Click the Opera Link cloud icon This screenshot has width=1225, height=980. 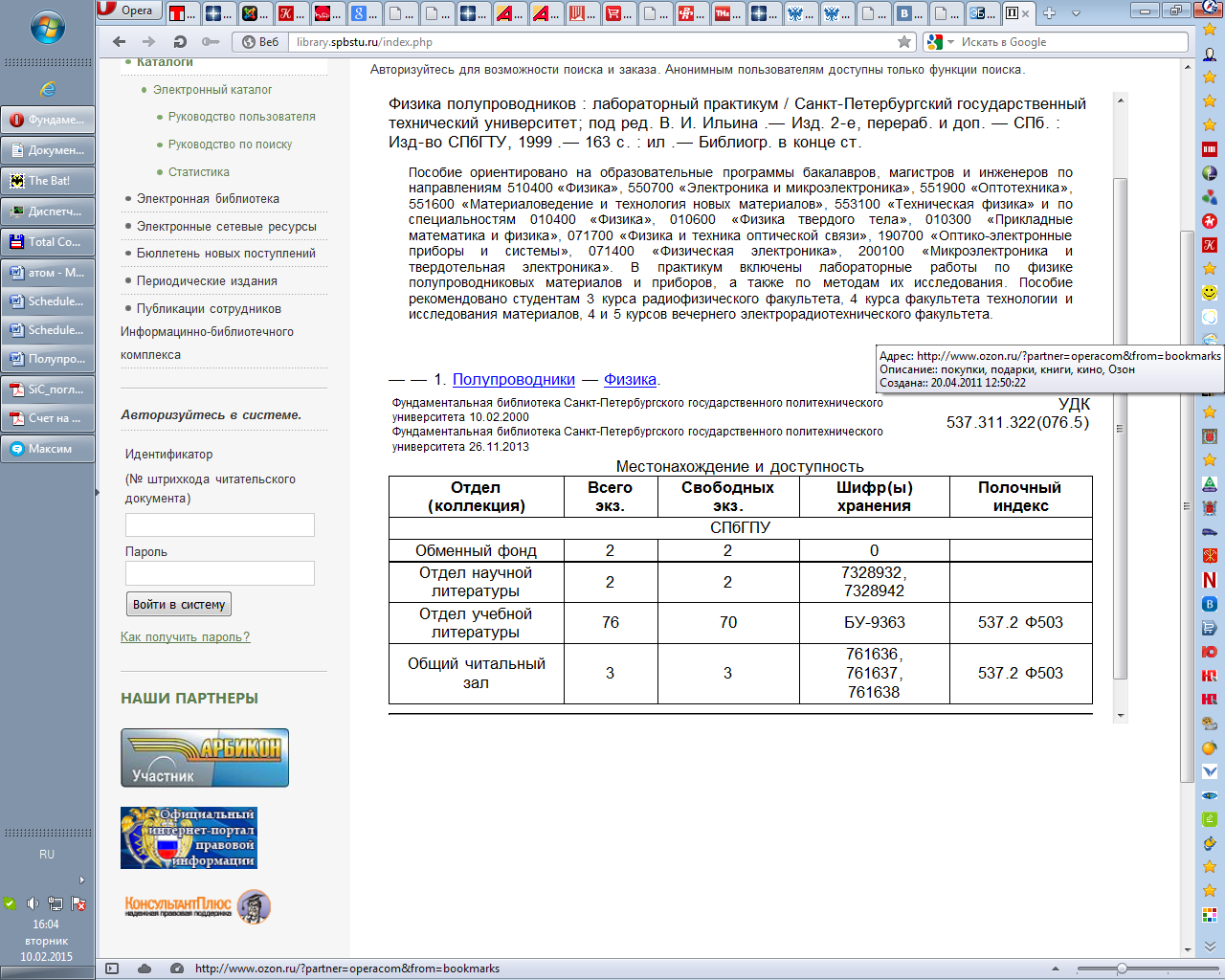pyautogui.click(x=145, y=969)
